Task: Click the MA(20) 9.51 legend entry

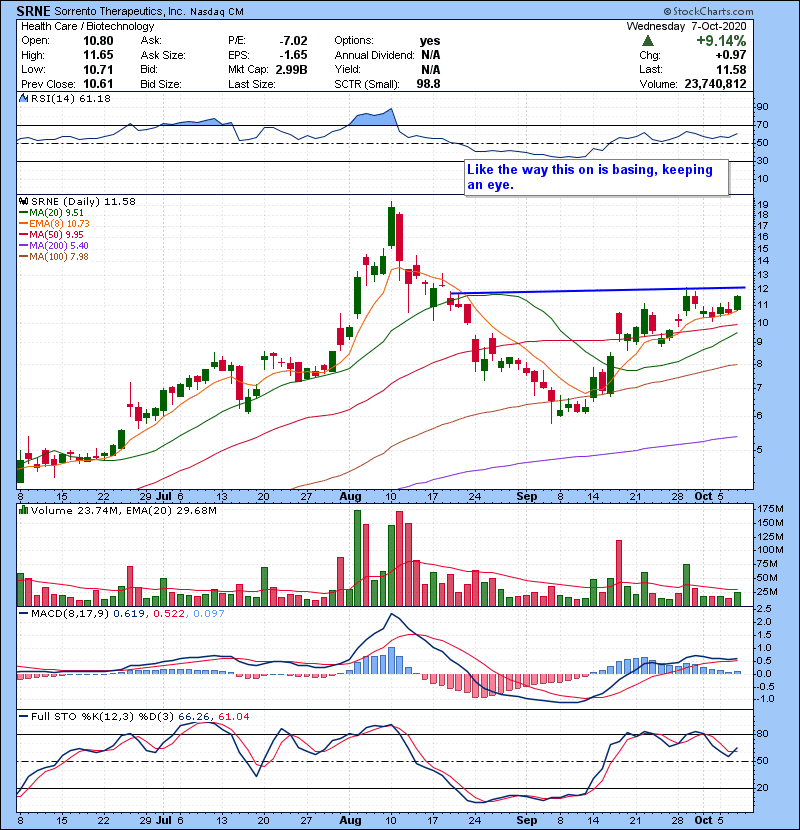Action: point(51,212)
